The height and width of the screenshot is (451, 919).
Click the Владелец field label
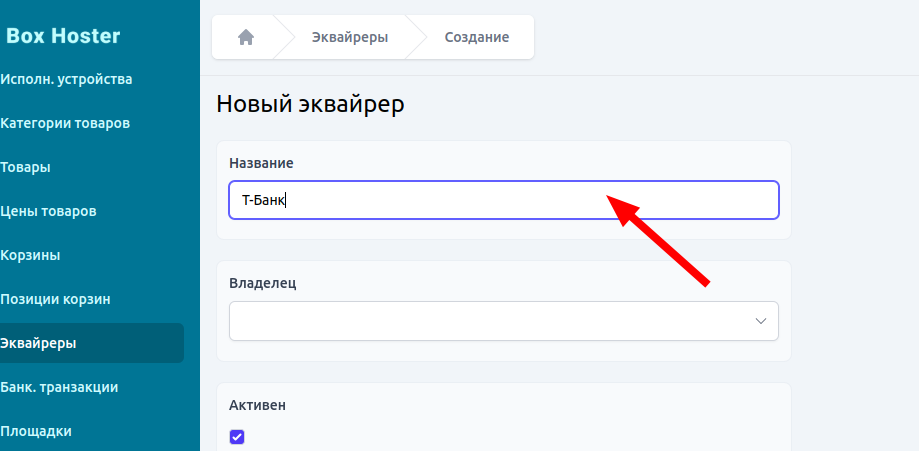(263, 283)
